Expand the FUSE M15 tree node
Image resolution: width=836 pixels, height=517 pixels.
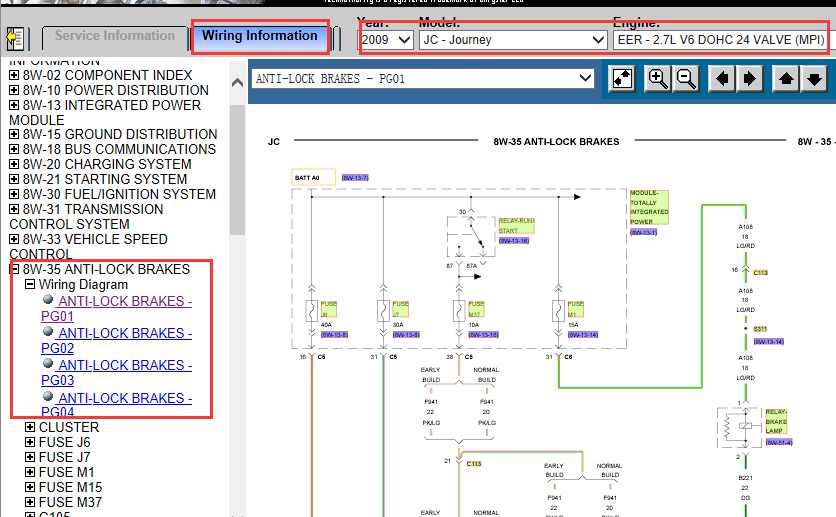(x=30, y=487)
